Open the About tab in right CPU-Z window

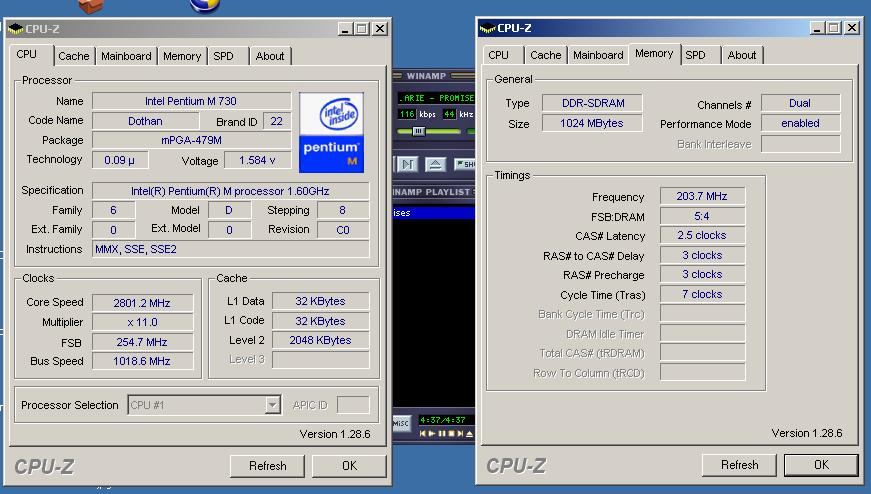(742, 55)
